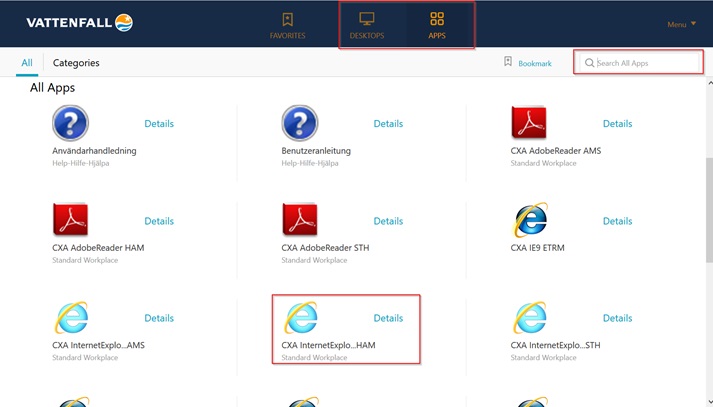Click the CXA AdobeReader HAM label
Viewport: 713px width, 407px height.
tap(98, 248)
